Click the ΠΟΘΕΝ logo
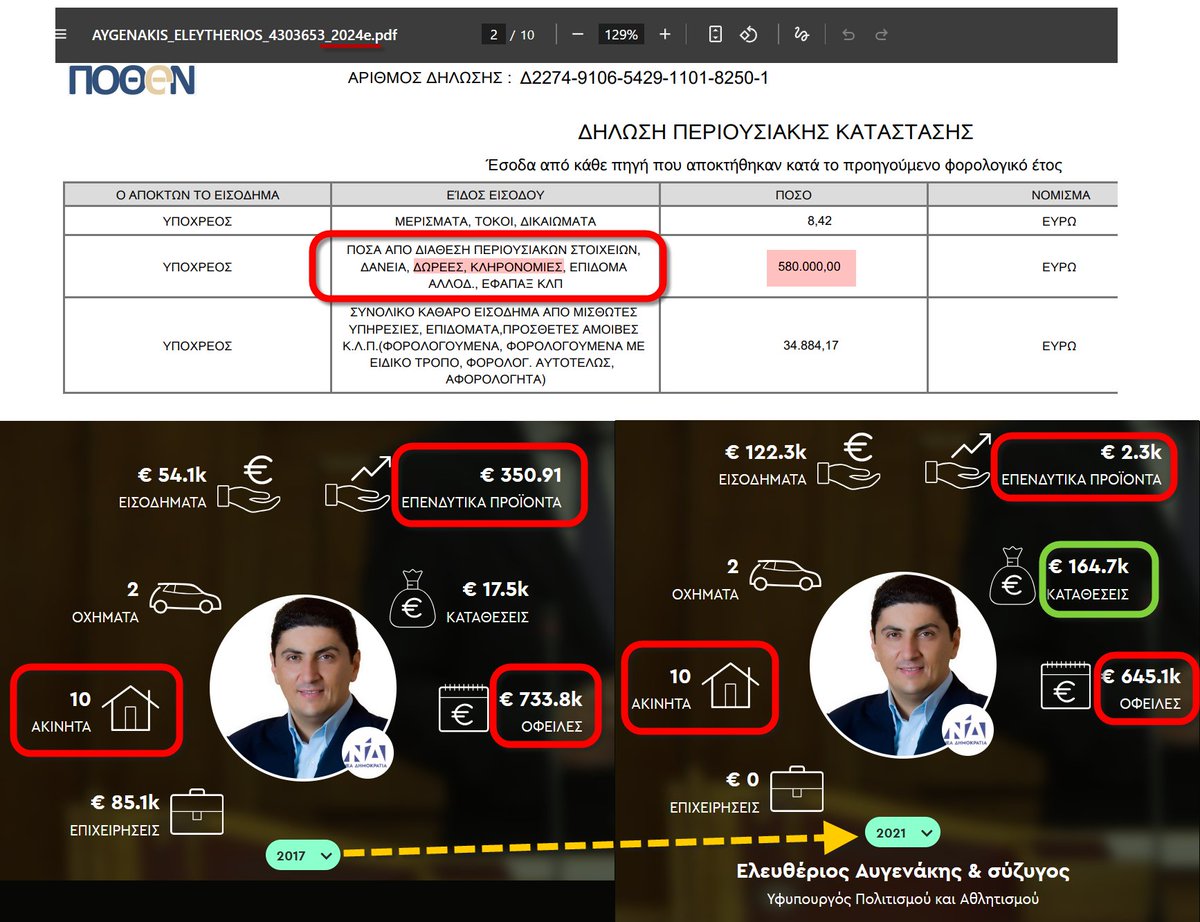This screenshot has width=1200, height=922. (131, 80)
